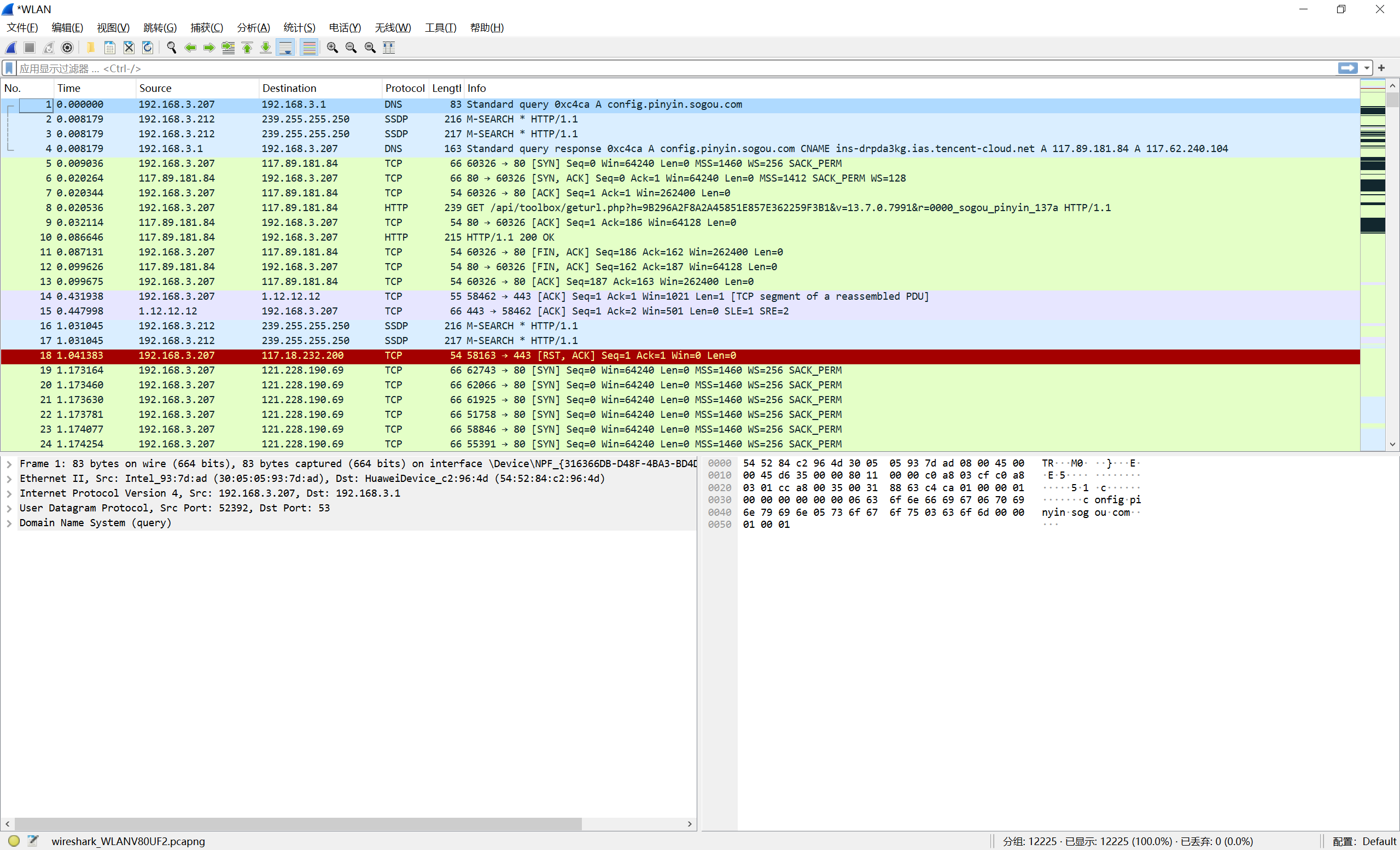Click the wireshark_WLANV80UF2.pcapng file name
The image size is (1400, 850).
click(128, 841)
